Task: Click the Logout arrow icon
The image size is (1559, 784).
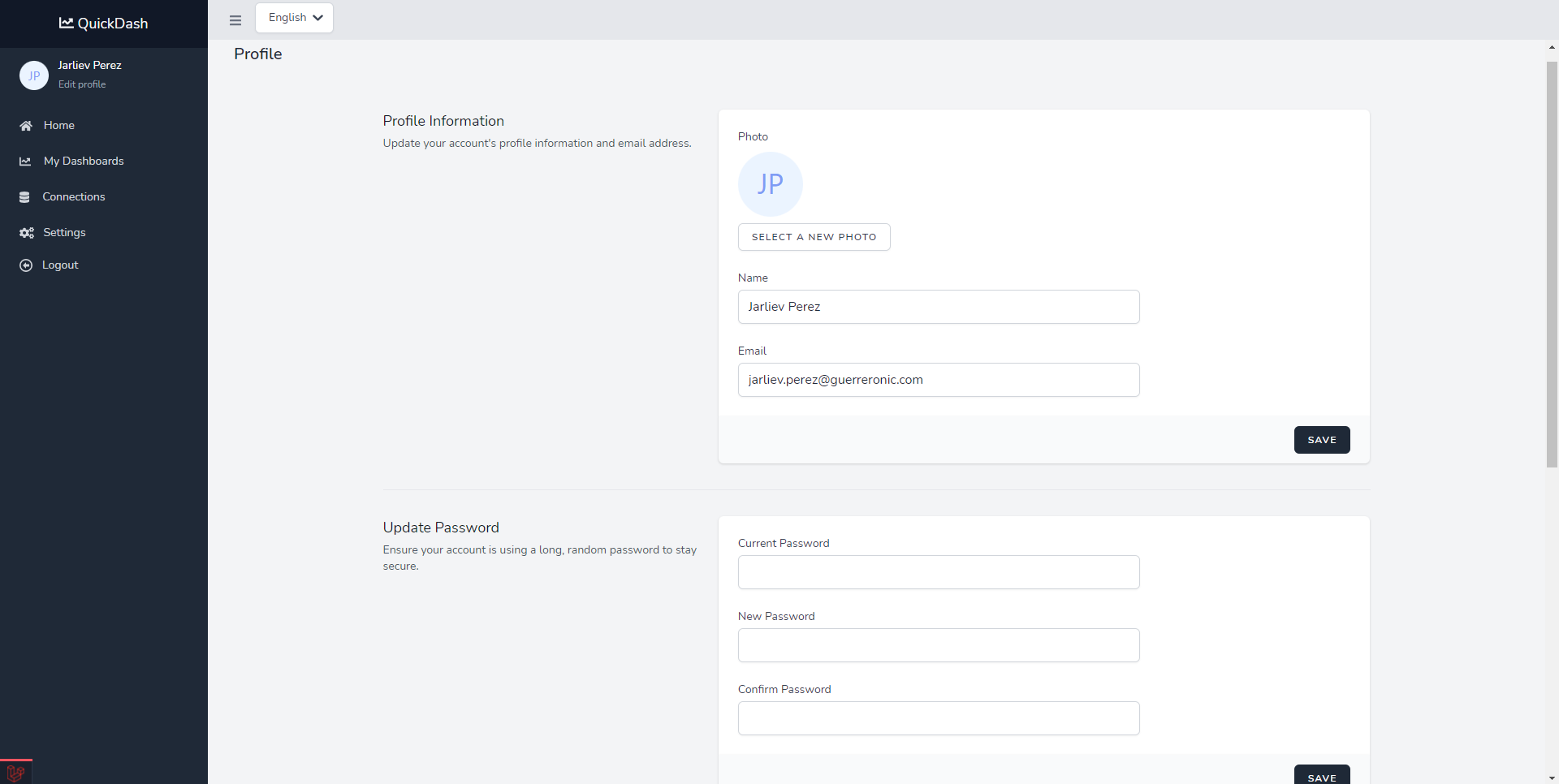Action: pyautogui.click(x=26, y=265)
